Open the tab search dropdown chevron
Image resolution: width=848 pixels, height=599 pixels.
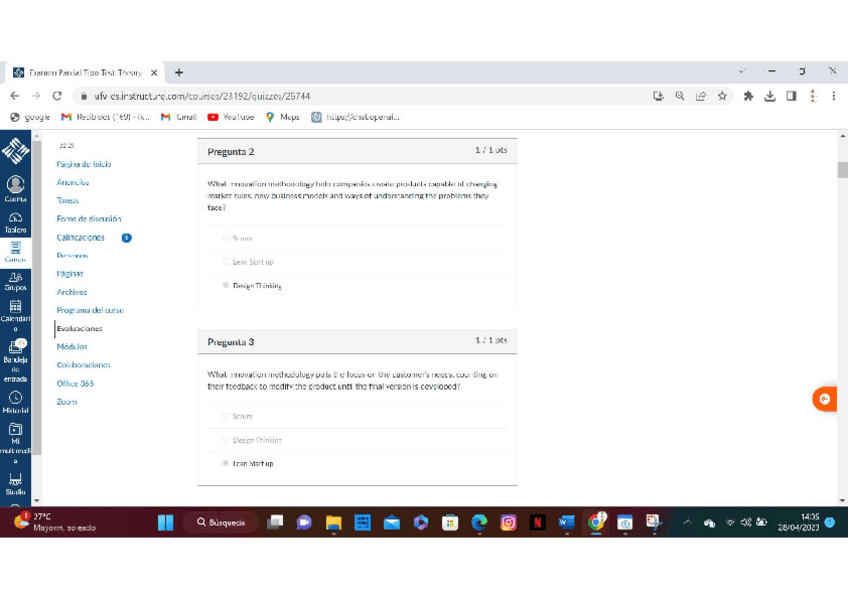[742, 71]
